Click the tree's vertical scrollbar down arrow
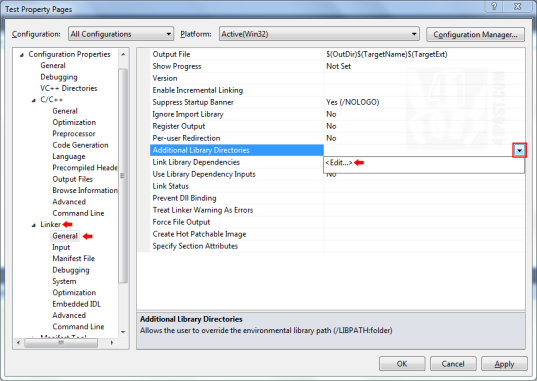Image resolution: width=537 pixels, height=381 pixels. click(x=123, y=332)
